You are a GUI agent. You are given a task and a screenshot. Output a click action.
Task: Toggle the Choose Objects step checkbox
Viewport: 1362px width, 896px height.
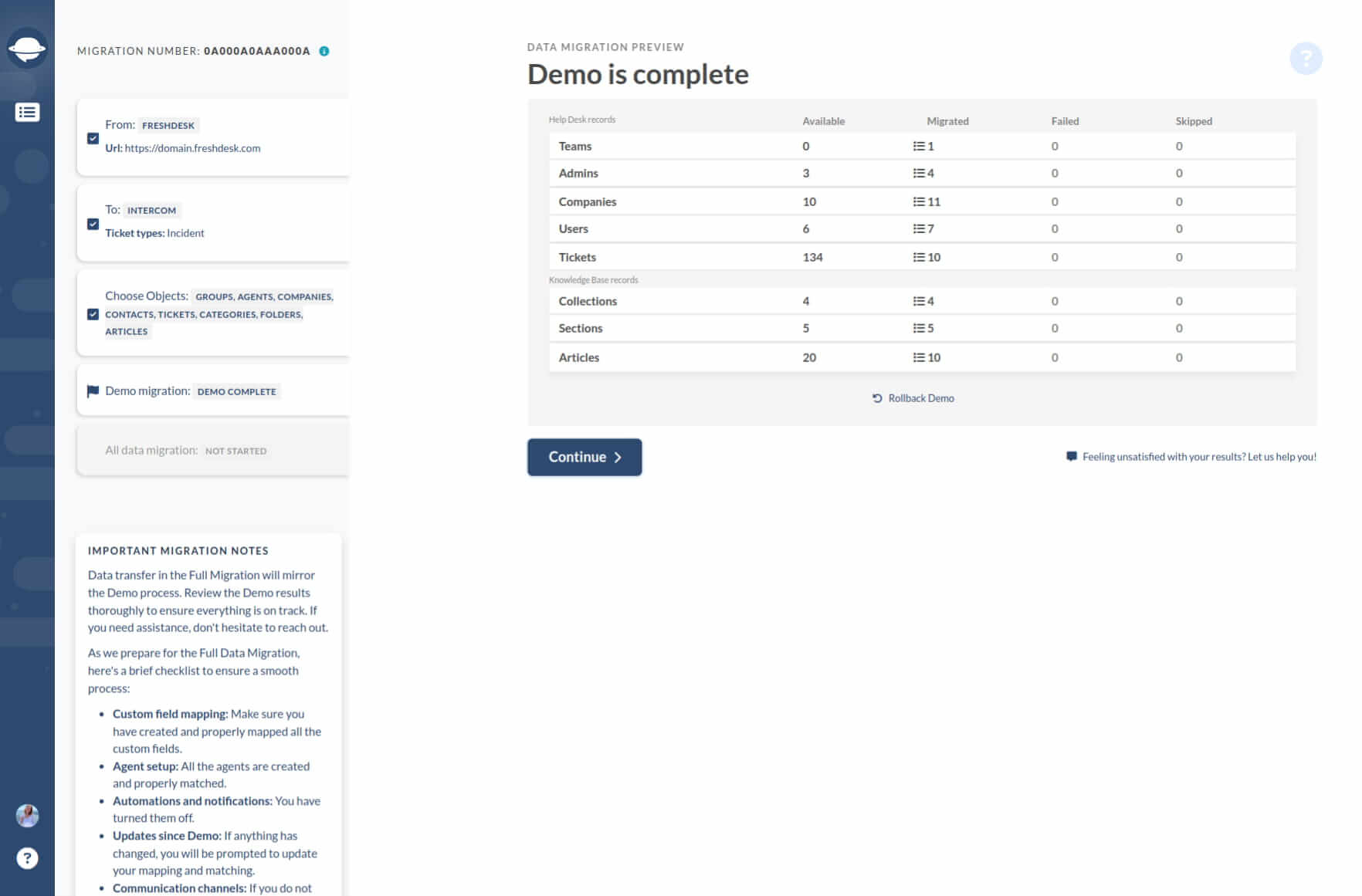click(93, 314)
